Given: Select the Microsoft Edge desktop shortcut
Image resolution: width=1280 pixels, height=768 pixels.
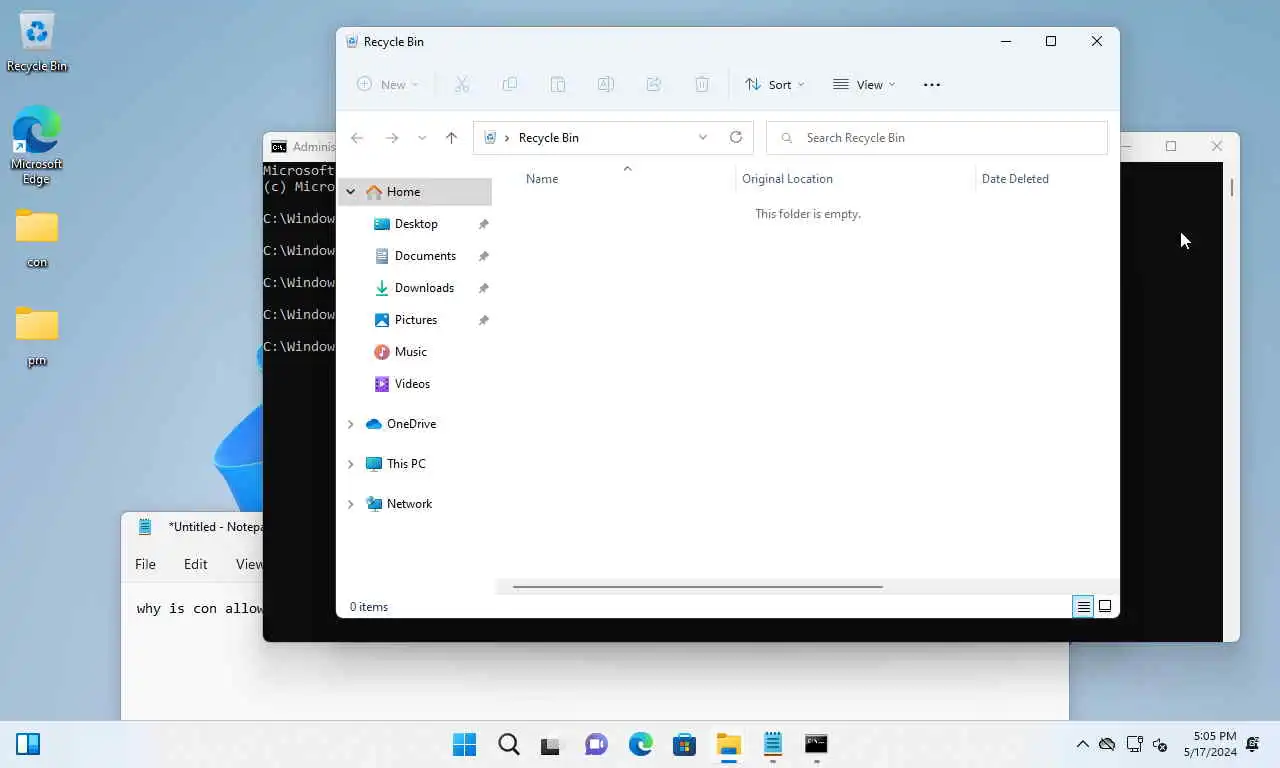Looking at the screenshot, I should (37, 146).
